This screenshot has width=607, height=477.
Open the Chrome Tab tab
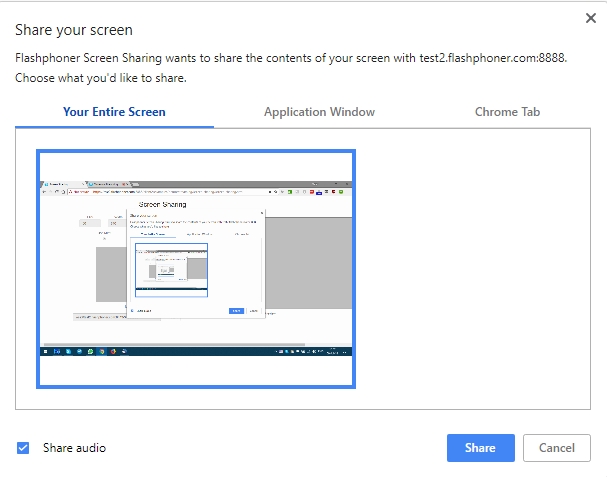(x=508, y=112)
